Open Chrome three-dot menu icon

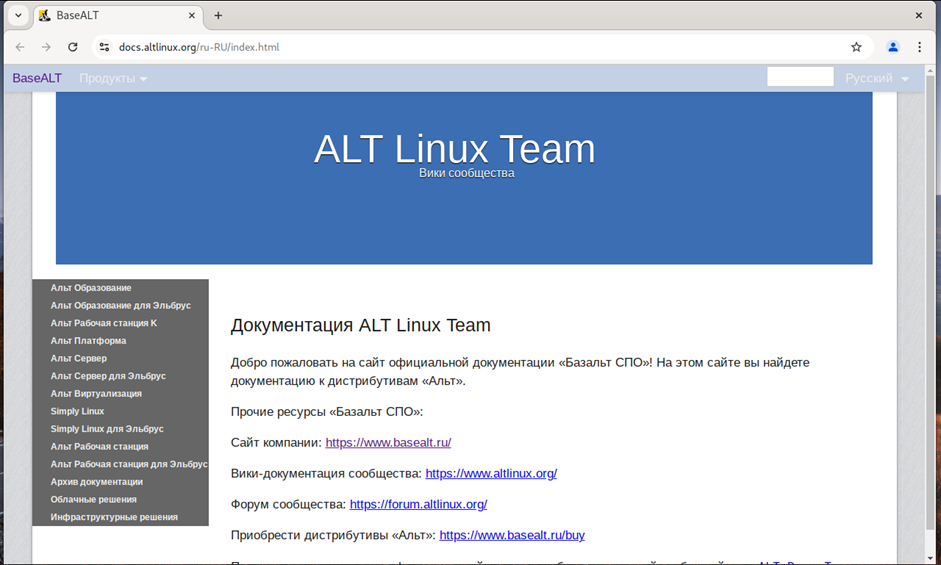tap(919, 47)
